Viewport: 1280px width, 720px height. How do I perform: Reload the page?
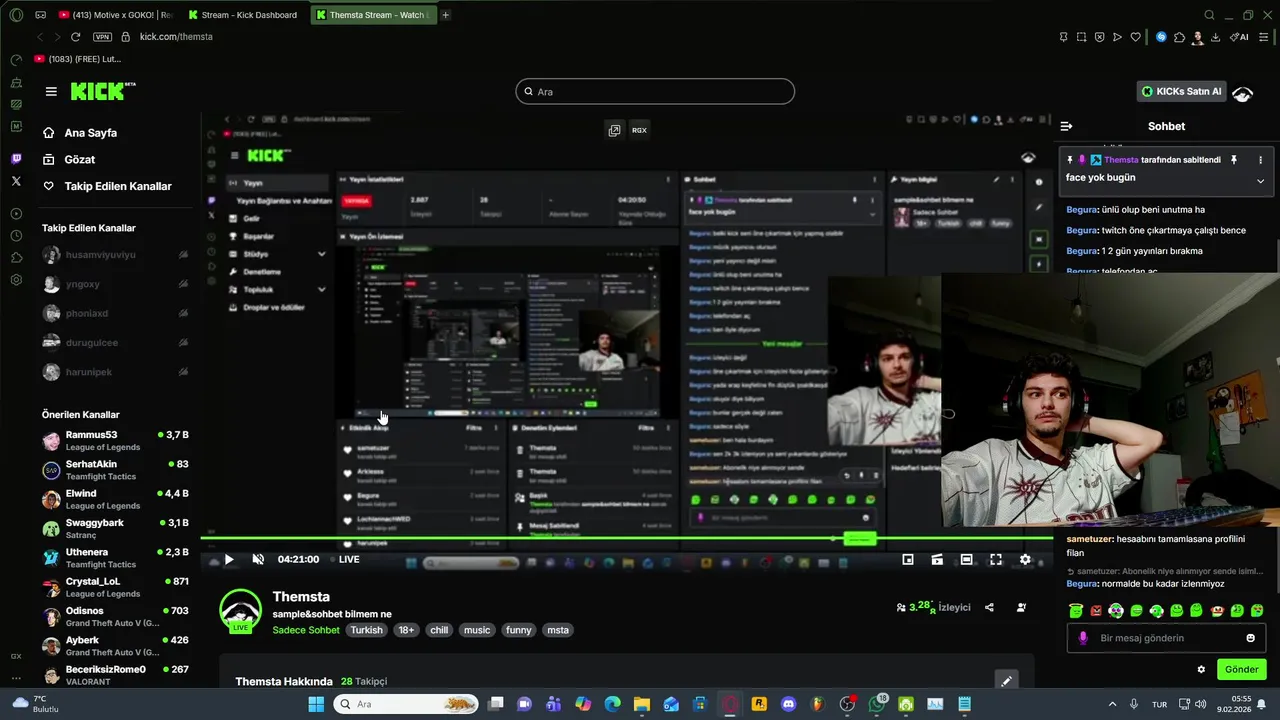click(x=75, y=37)
